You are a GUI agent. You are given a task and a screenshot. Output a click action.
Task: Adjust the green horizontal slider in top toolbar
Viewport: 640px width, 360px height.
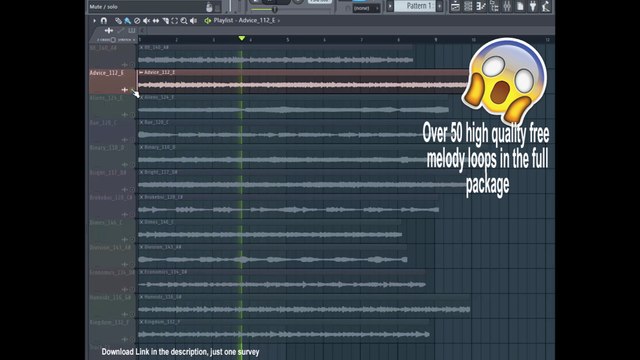[264, 9]
